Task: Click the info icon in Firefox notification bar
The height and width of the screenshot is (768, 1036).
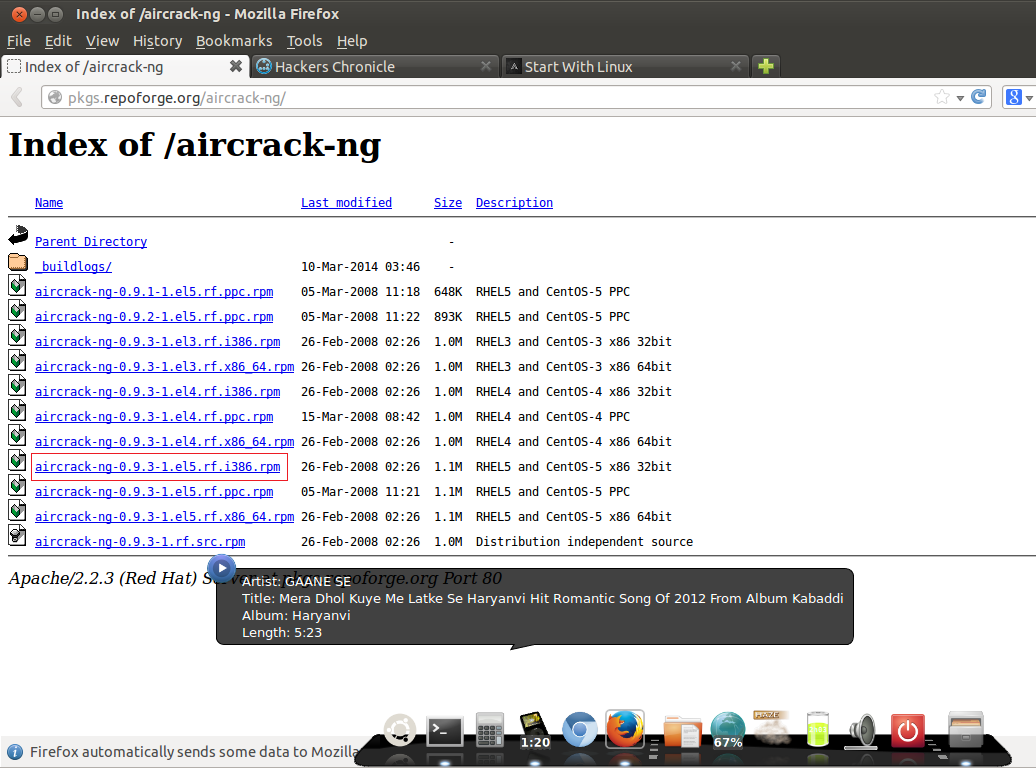Action: [15, 752]
